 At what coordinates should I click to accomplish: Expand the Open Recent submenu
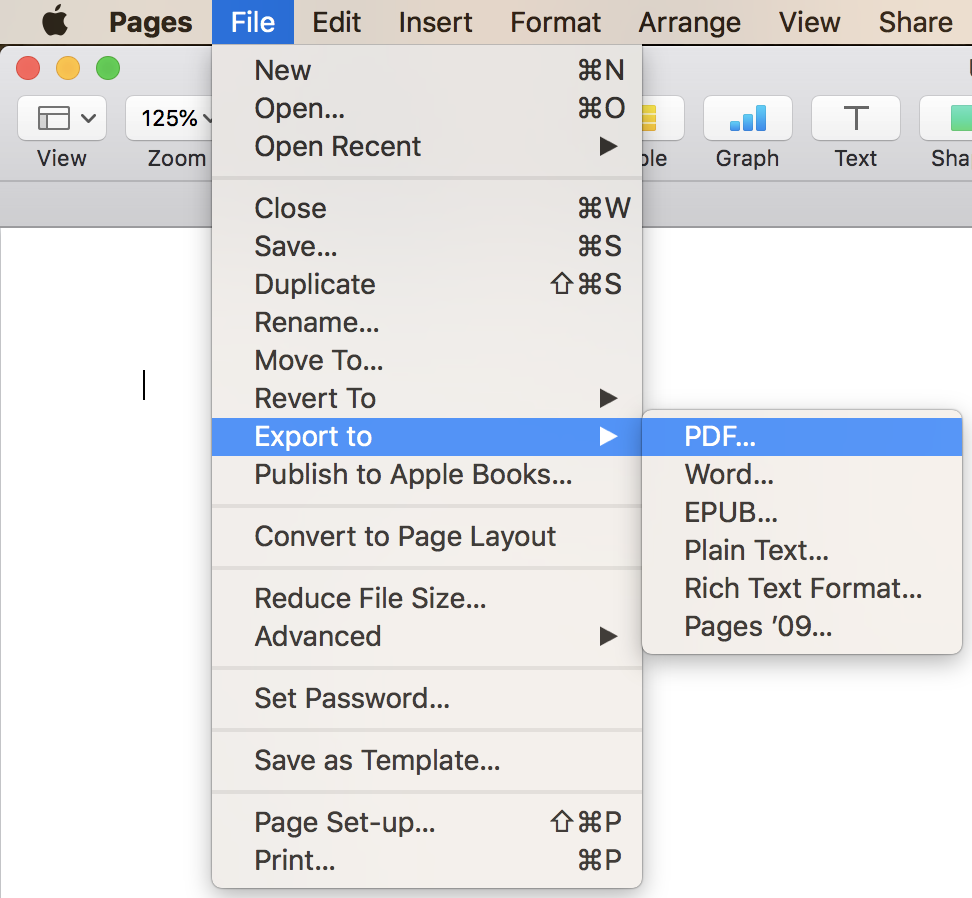coord(427,146)
